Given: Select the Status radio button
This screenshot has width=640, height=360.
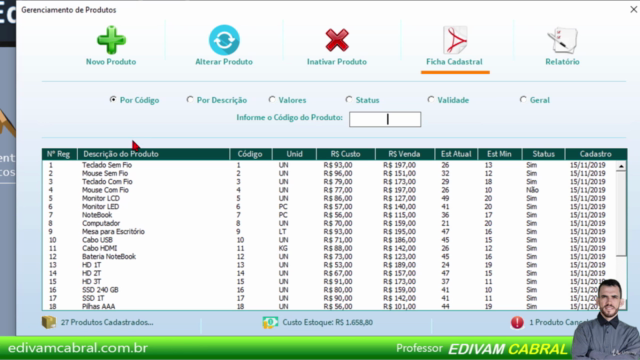Looking at the screenshot, I should pyautogui.click(x=349, y=100).
